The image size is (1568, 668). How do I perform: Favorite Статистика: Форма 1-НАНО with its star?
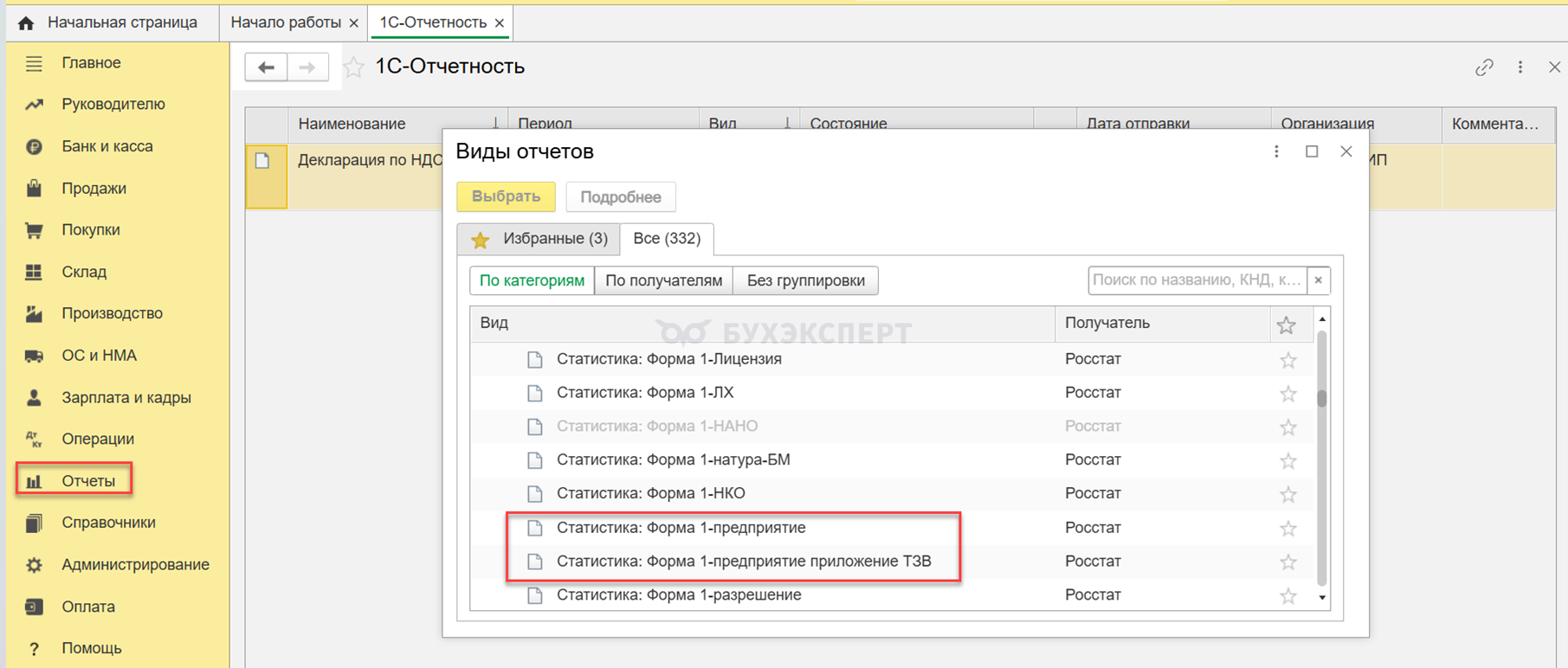[x=1288, y=427]
